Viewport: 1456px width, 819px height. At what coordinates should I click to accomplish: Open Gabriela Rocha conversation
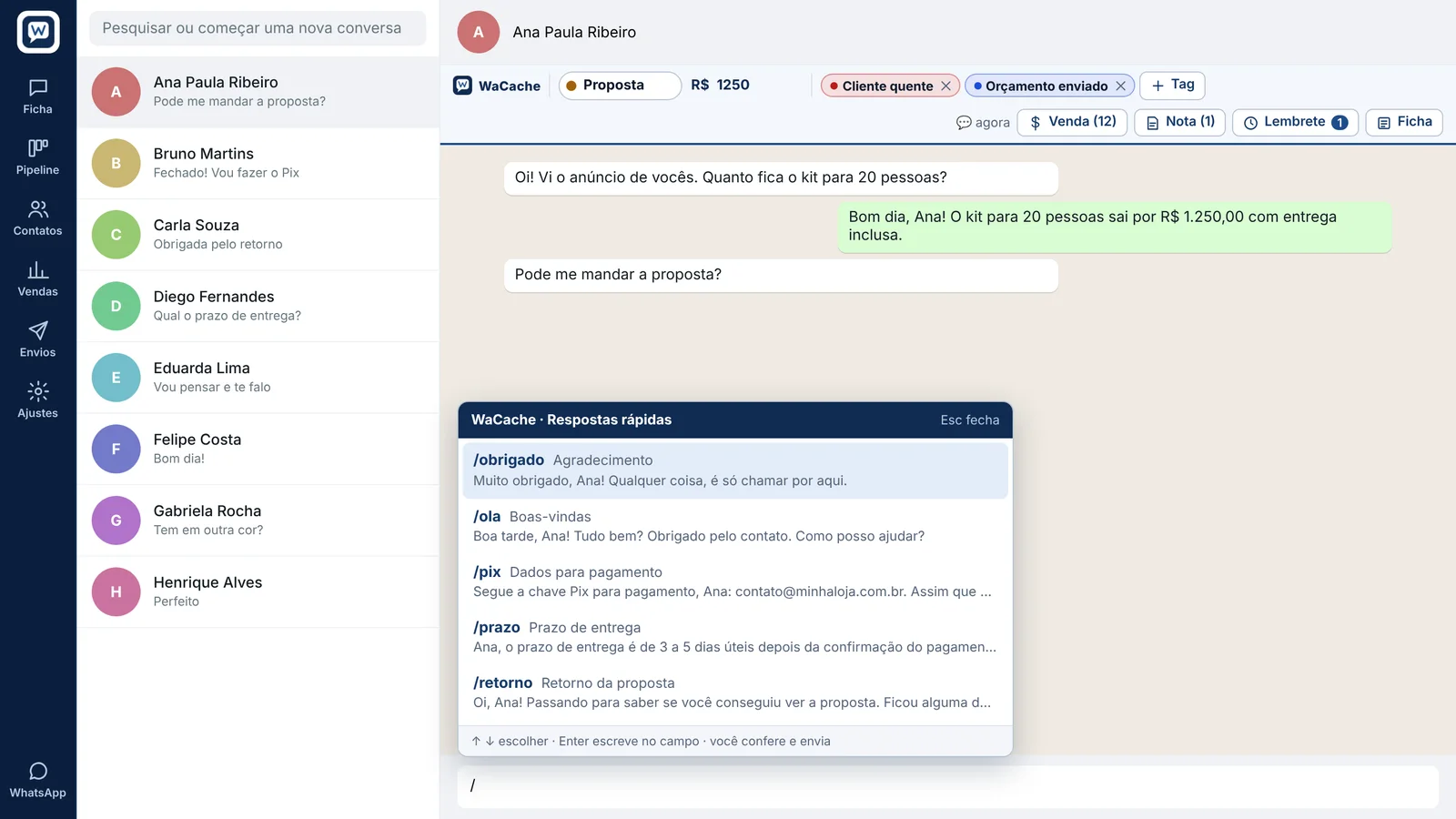(x=258, y=521)
